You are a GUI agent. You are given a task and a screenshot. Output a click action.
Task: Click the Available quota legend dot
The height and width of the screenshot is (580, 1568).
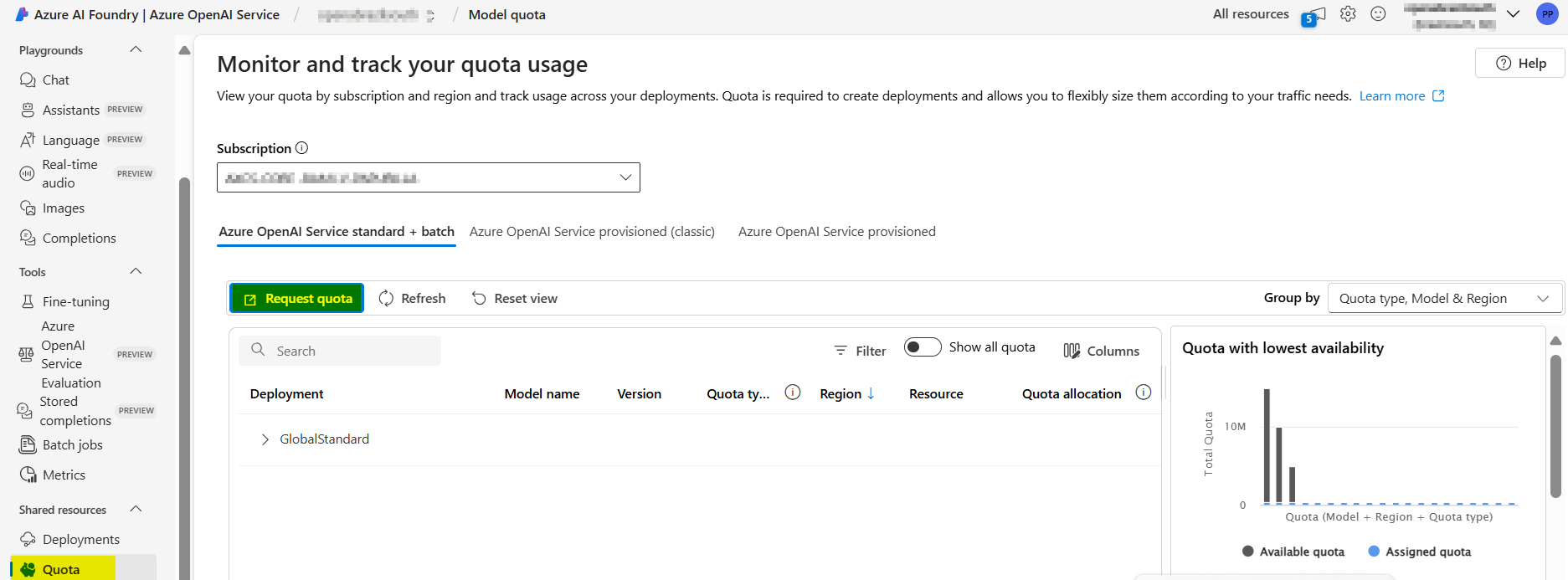pyautogui.click(x=1247, y=551)
